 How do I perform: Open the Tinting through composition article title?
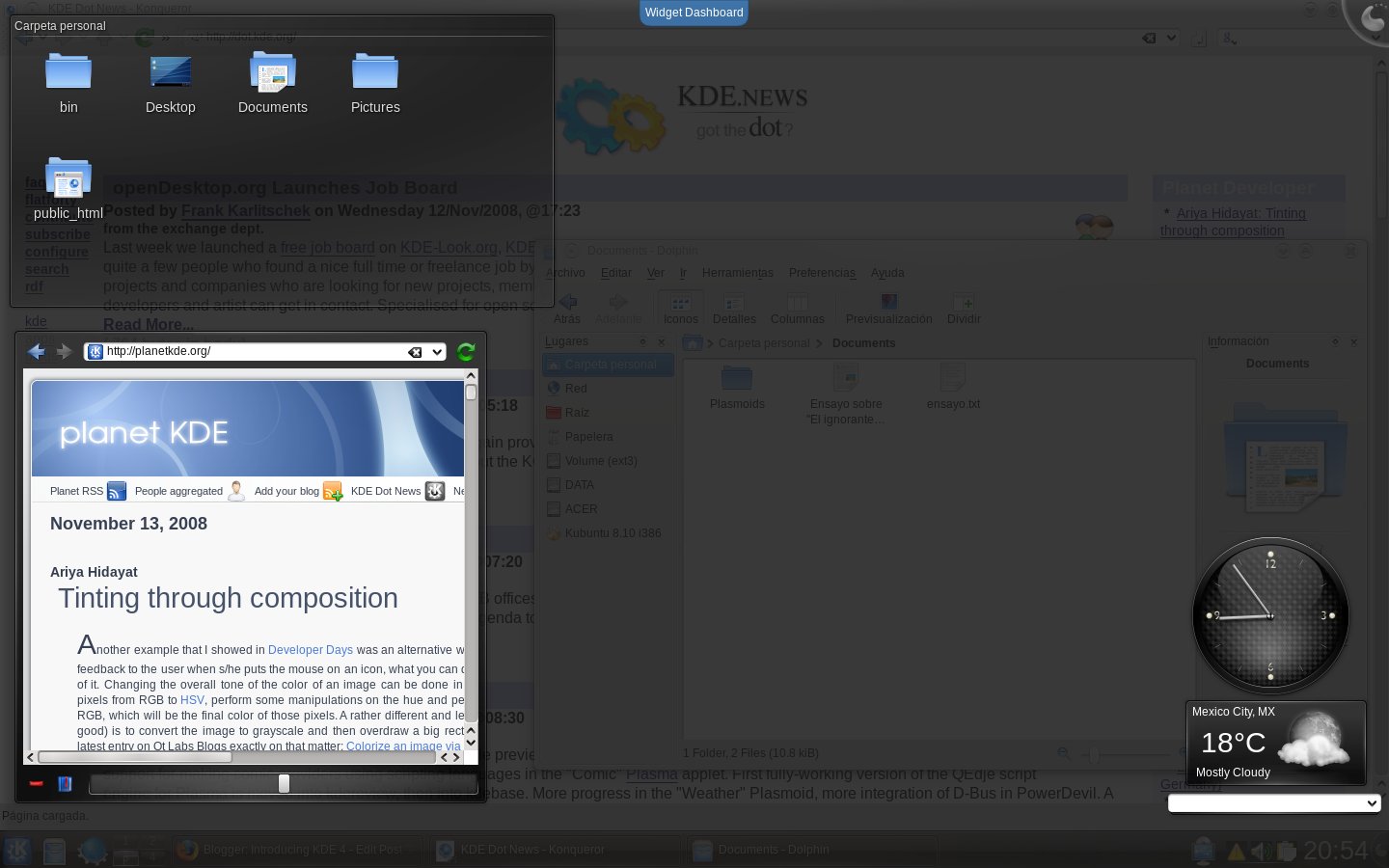[228, 598]
